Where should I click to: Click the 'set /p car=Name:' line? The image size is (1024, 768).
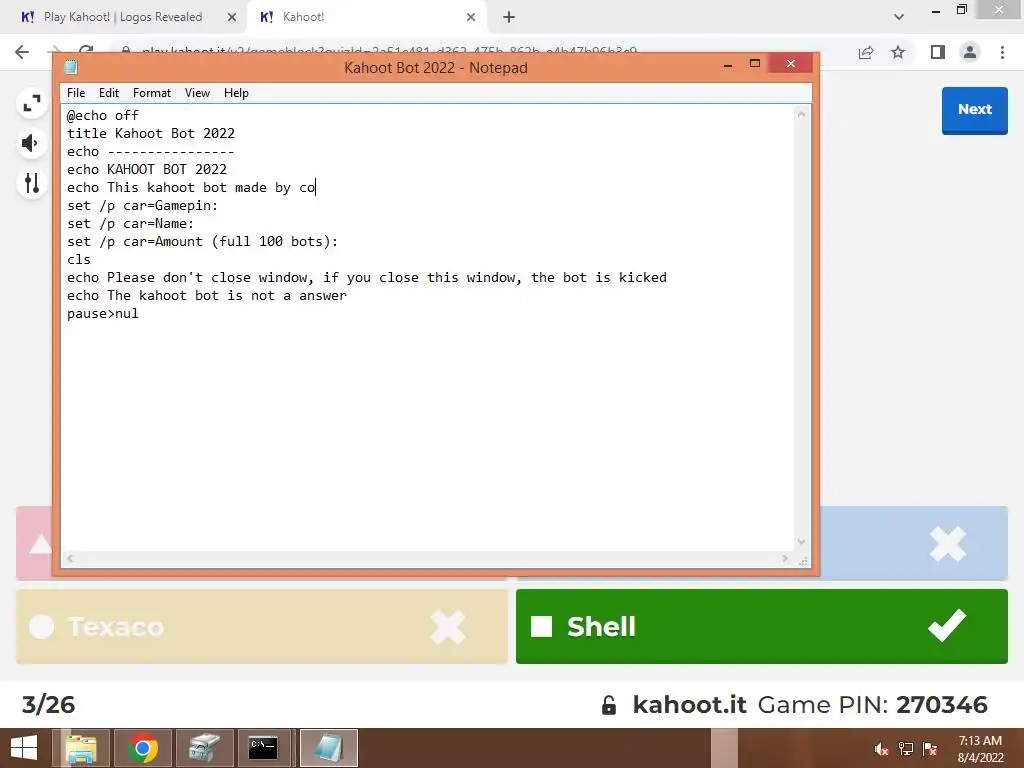click(131, 223)
